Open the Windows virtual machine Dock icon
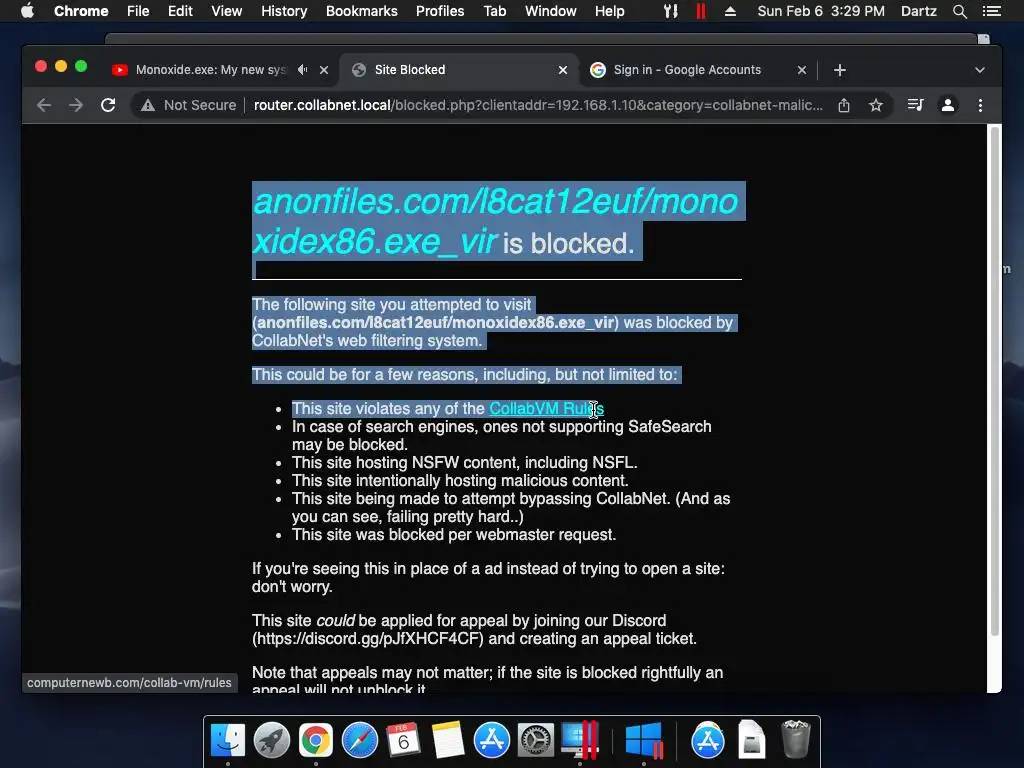 pos(644,741)
